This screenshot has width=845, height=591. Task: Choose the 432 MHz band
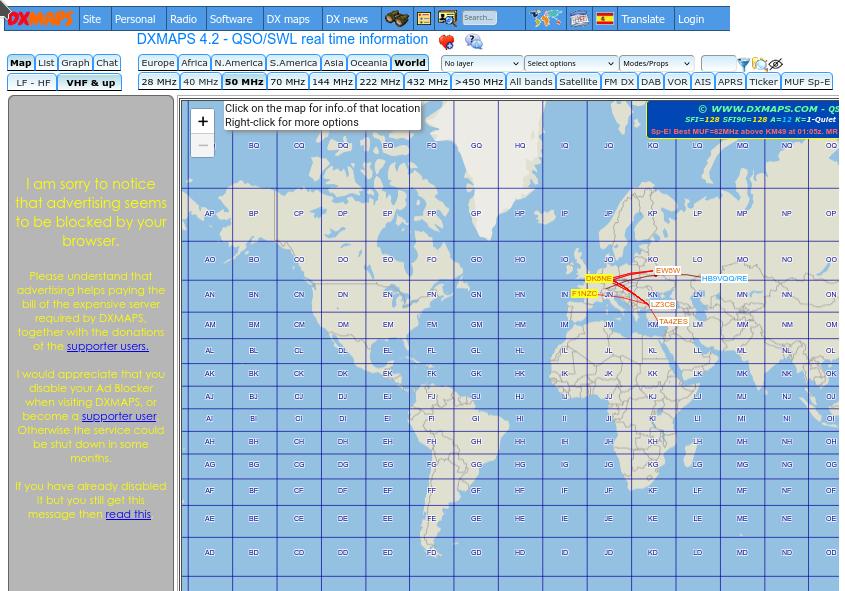coord(427,82)
